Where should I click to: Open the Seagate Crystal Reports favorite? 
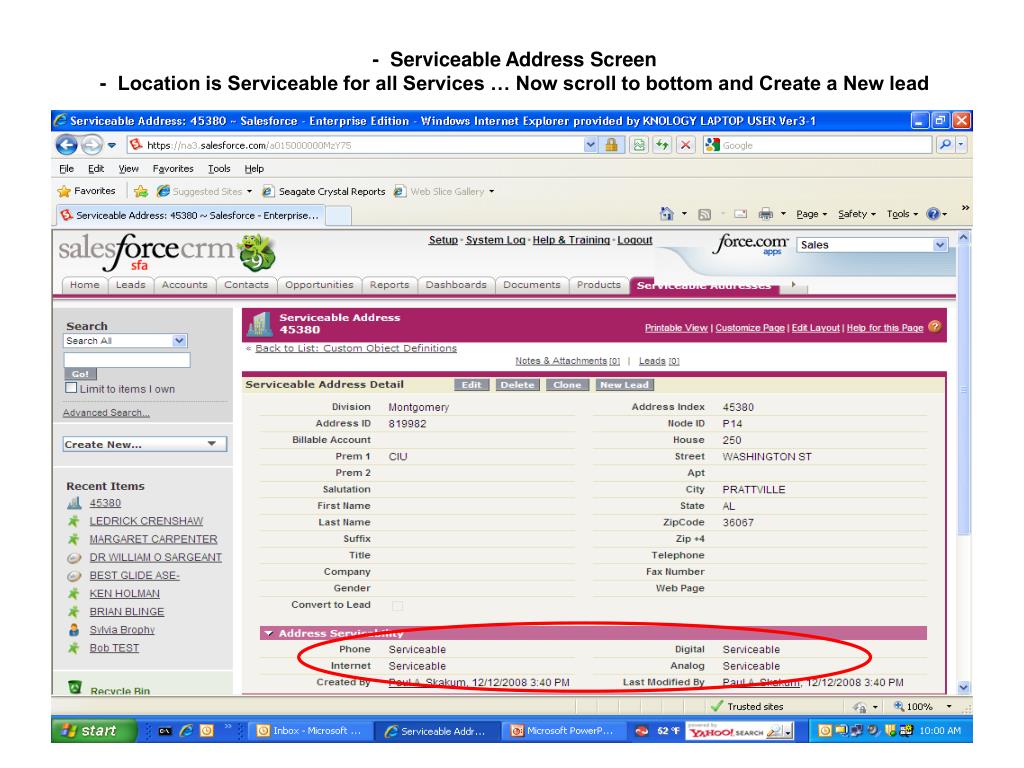point(324,191)
